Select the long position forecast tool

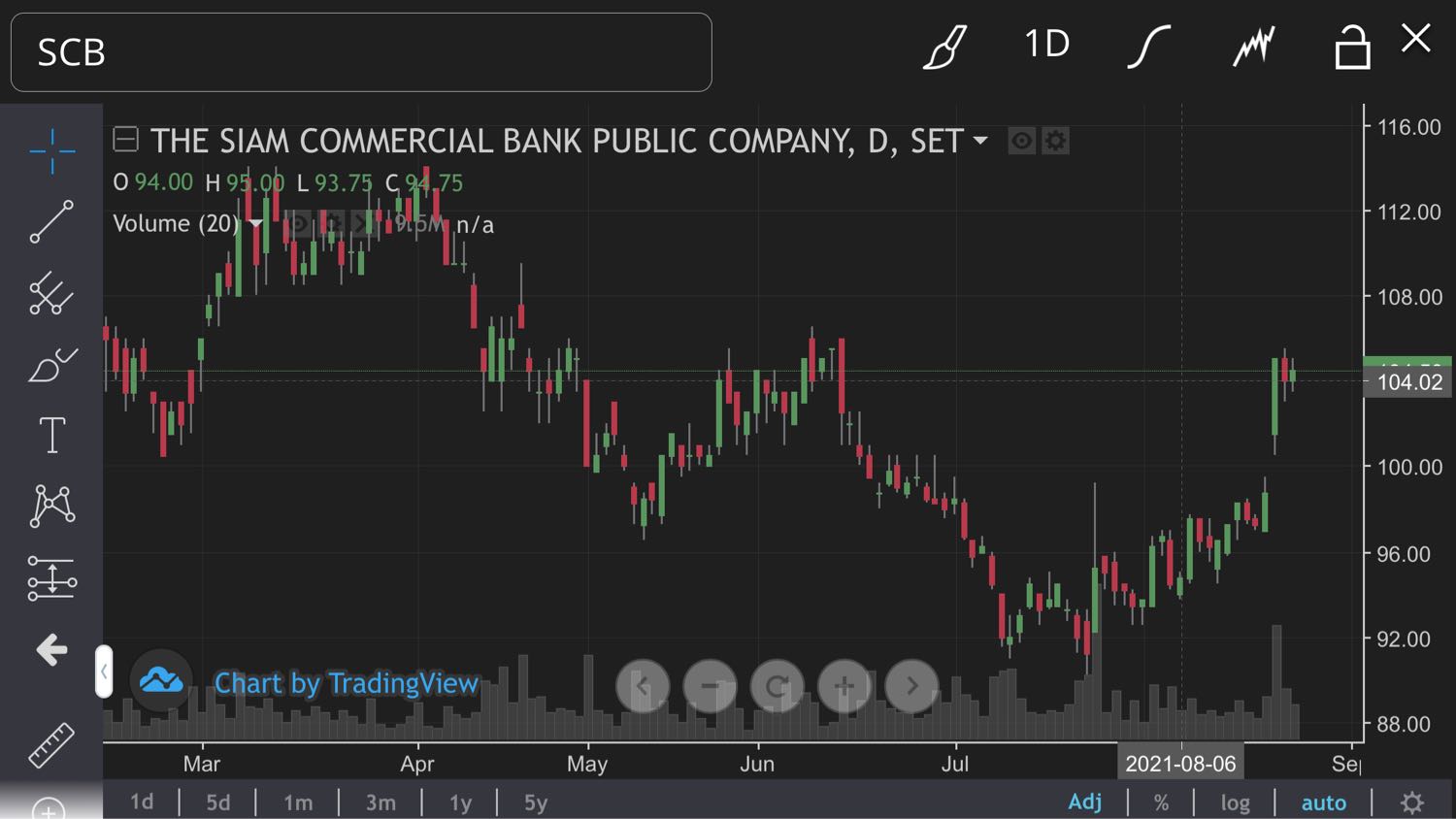52,578
